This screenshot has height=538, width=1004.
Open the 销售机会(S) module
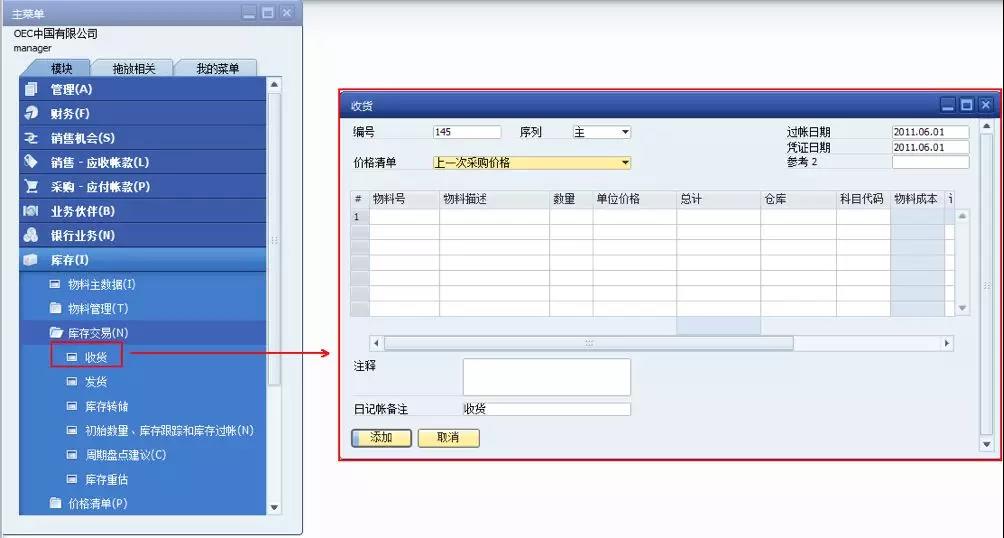[143, 138]
